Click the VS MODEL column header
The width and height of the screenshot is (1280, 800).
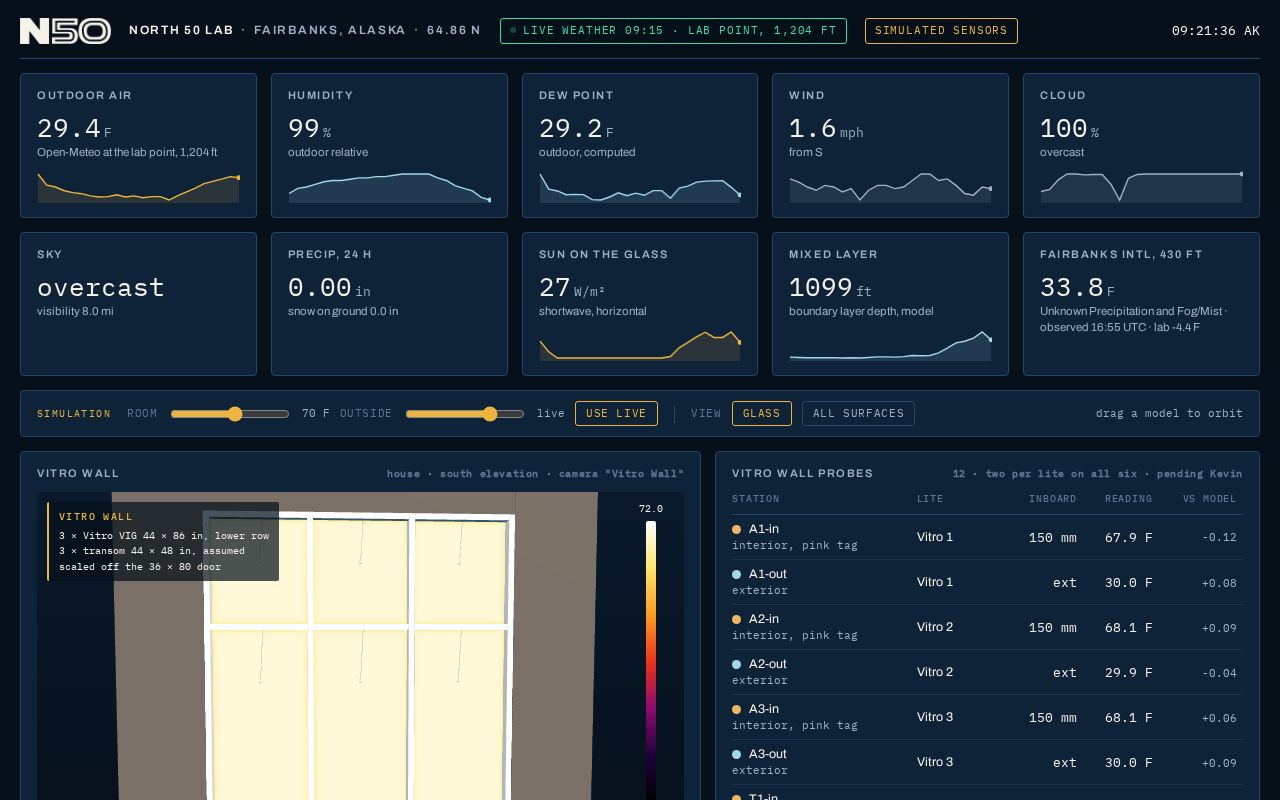tap(1210, 499)
